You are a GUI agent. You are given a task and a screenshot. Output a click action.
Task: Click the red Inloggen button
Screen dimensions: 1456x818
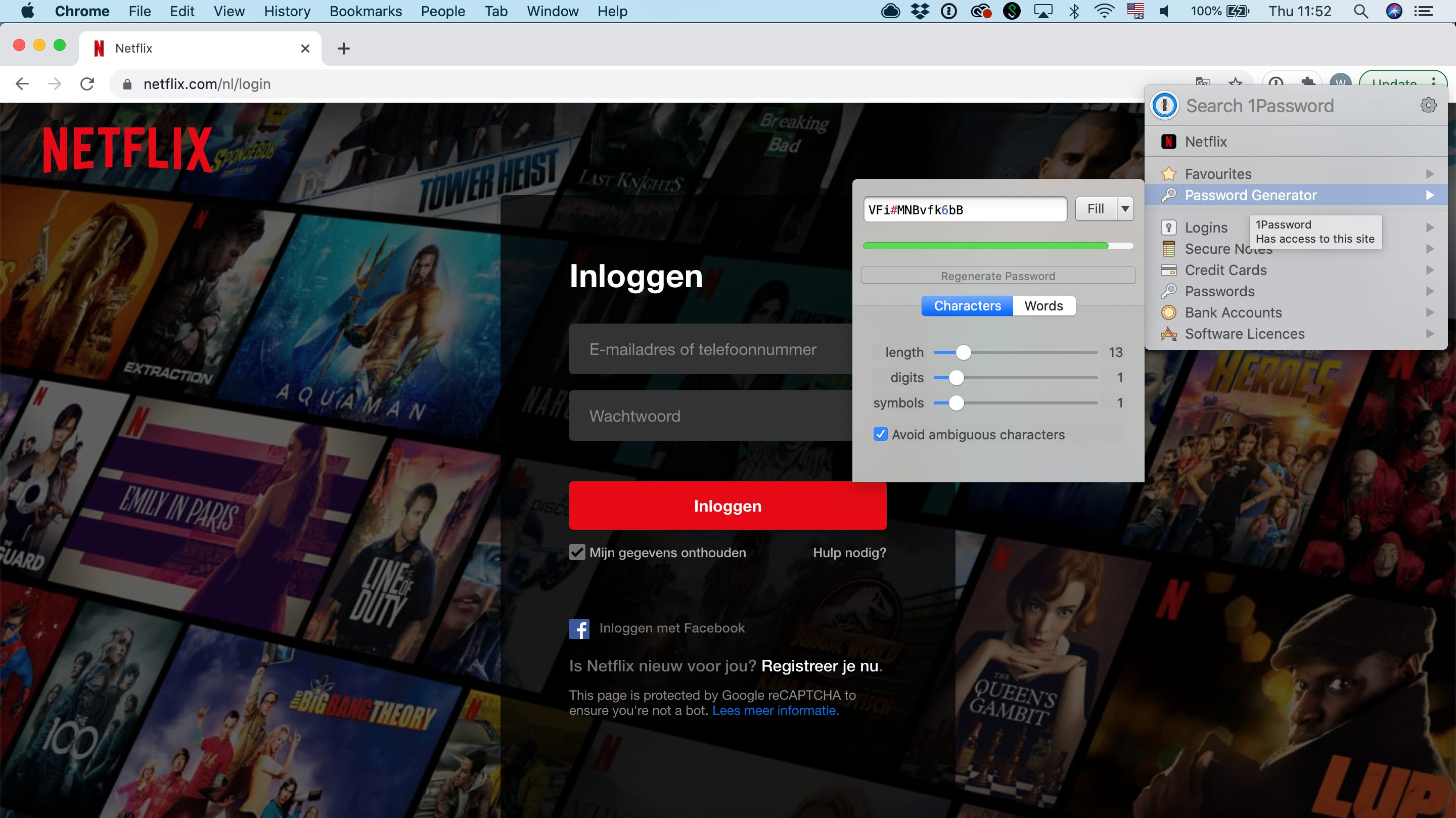click(x=727, y=506)
